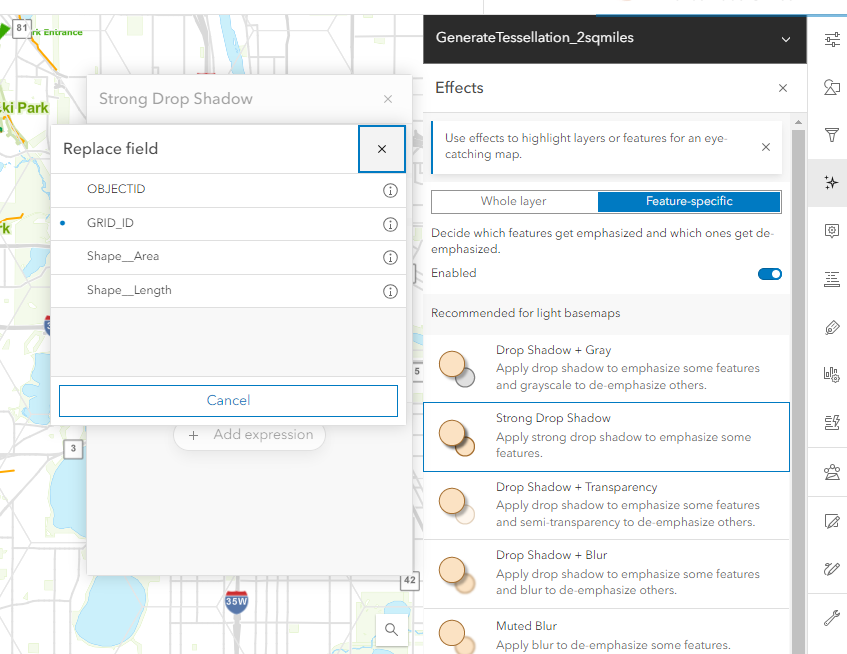Image resolution: width=847 pixels, height=654 pixels.
Task: View info for the GRID_ID field
Action: coord(390,224)
